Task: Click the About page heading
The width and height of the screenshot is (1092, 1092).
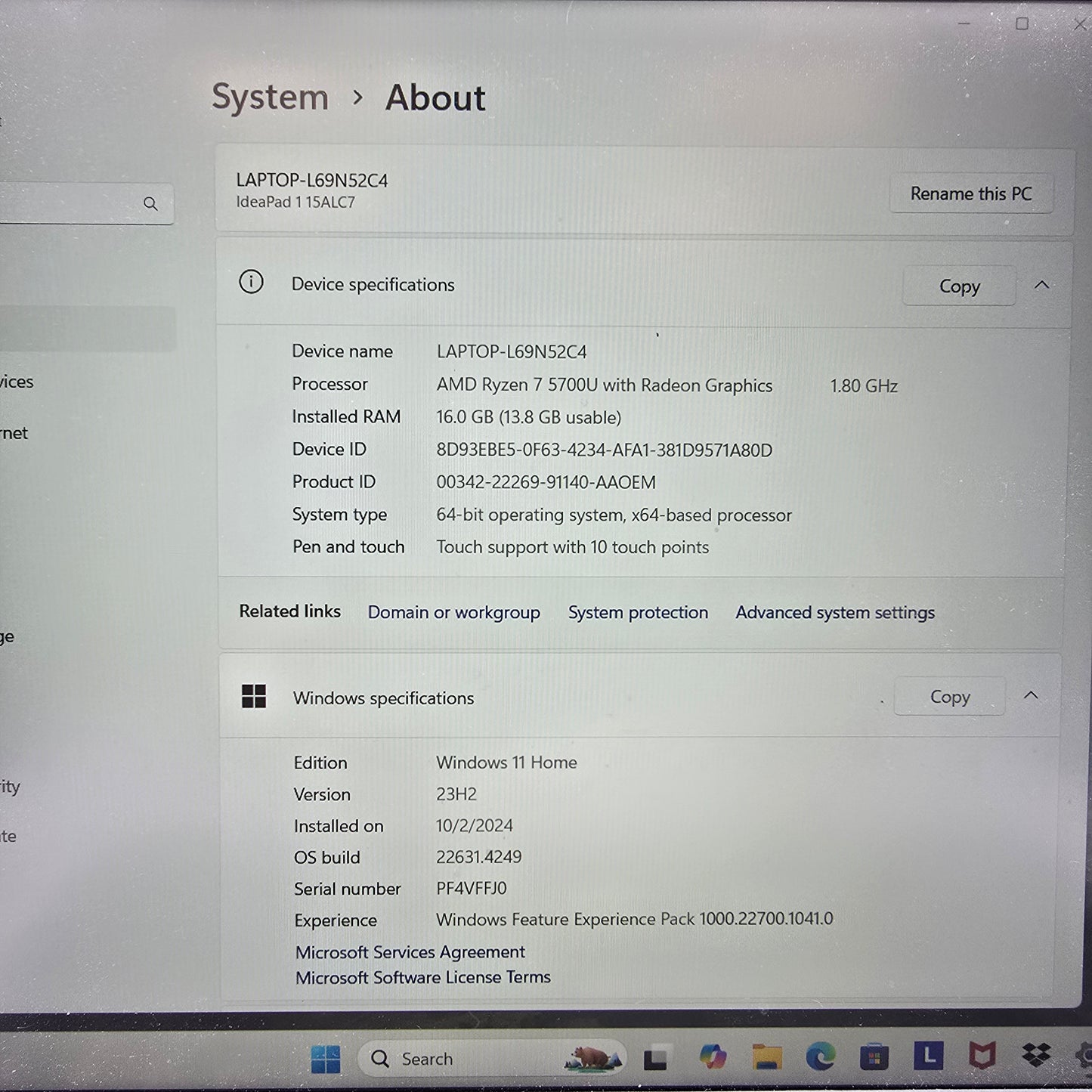Action: click(x=435, y=98)
